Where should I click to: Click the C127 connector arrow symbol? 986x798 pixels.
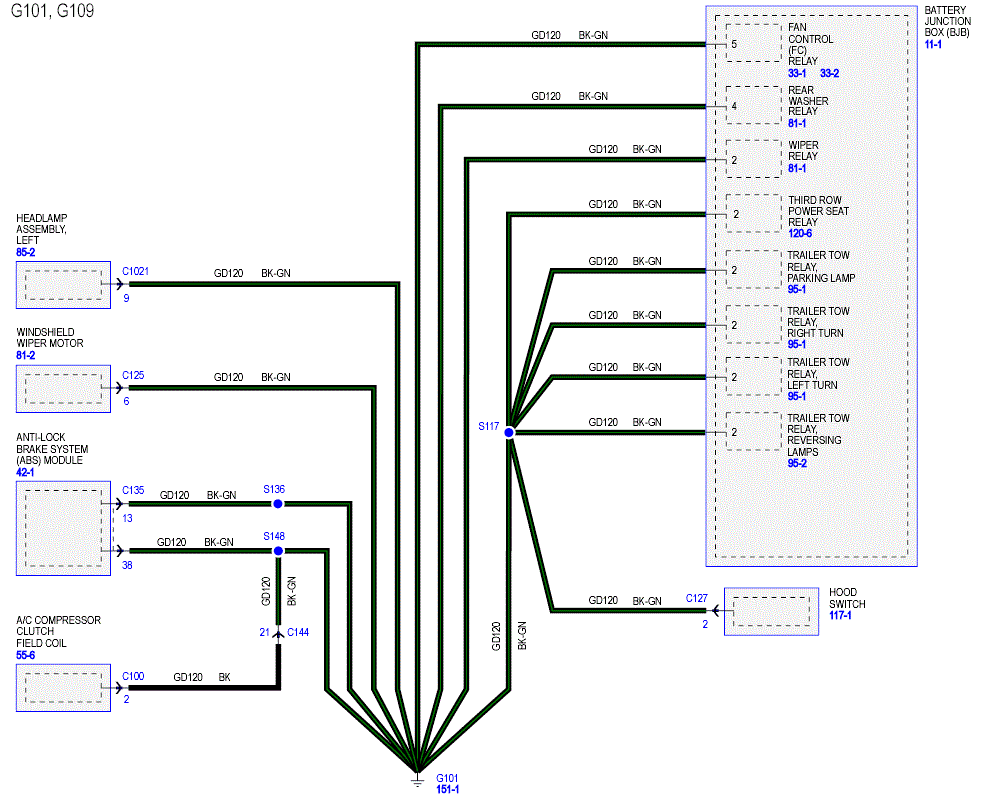tap(715, 610)
